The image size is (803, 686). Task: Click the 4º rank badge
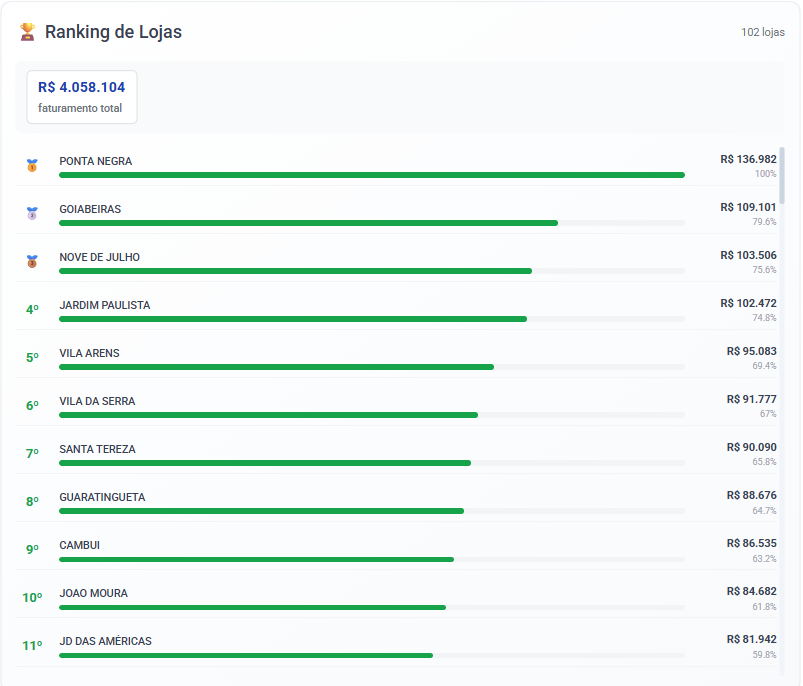click(32, 310)
